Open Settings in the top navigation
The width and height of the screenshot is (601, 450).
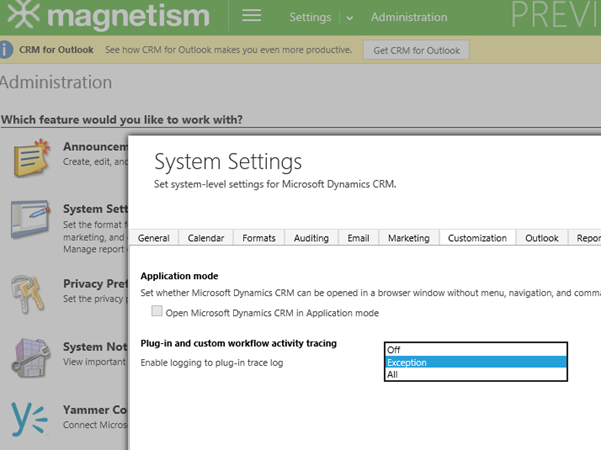[x=310, y=18]
